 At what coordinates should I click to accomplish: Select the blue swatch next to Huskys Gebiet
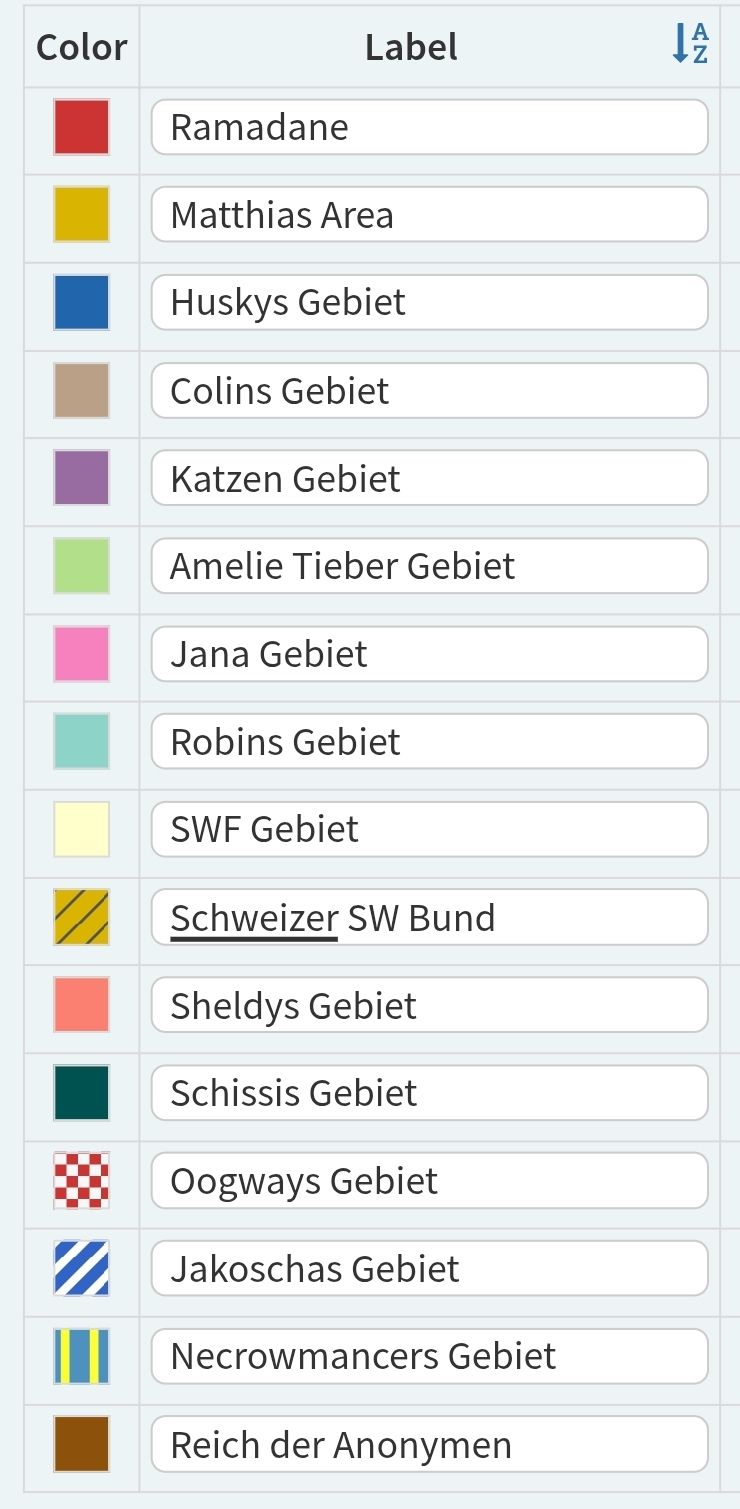coord(81,302)
